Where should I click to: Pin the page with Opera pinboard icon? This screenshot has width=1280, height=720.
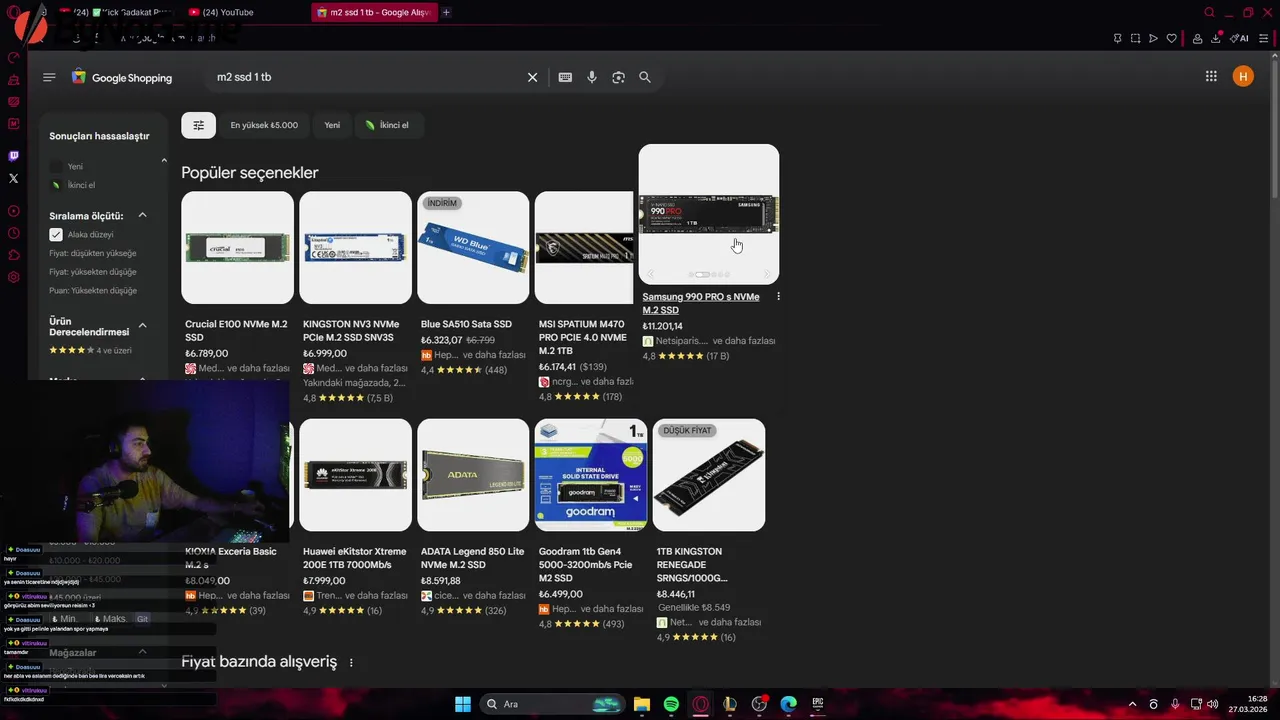(1117, 38)
